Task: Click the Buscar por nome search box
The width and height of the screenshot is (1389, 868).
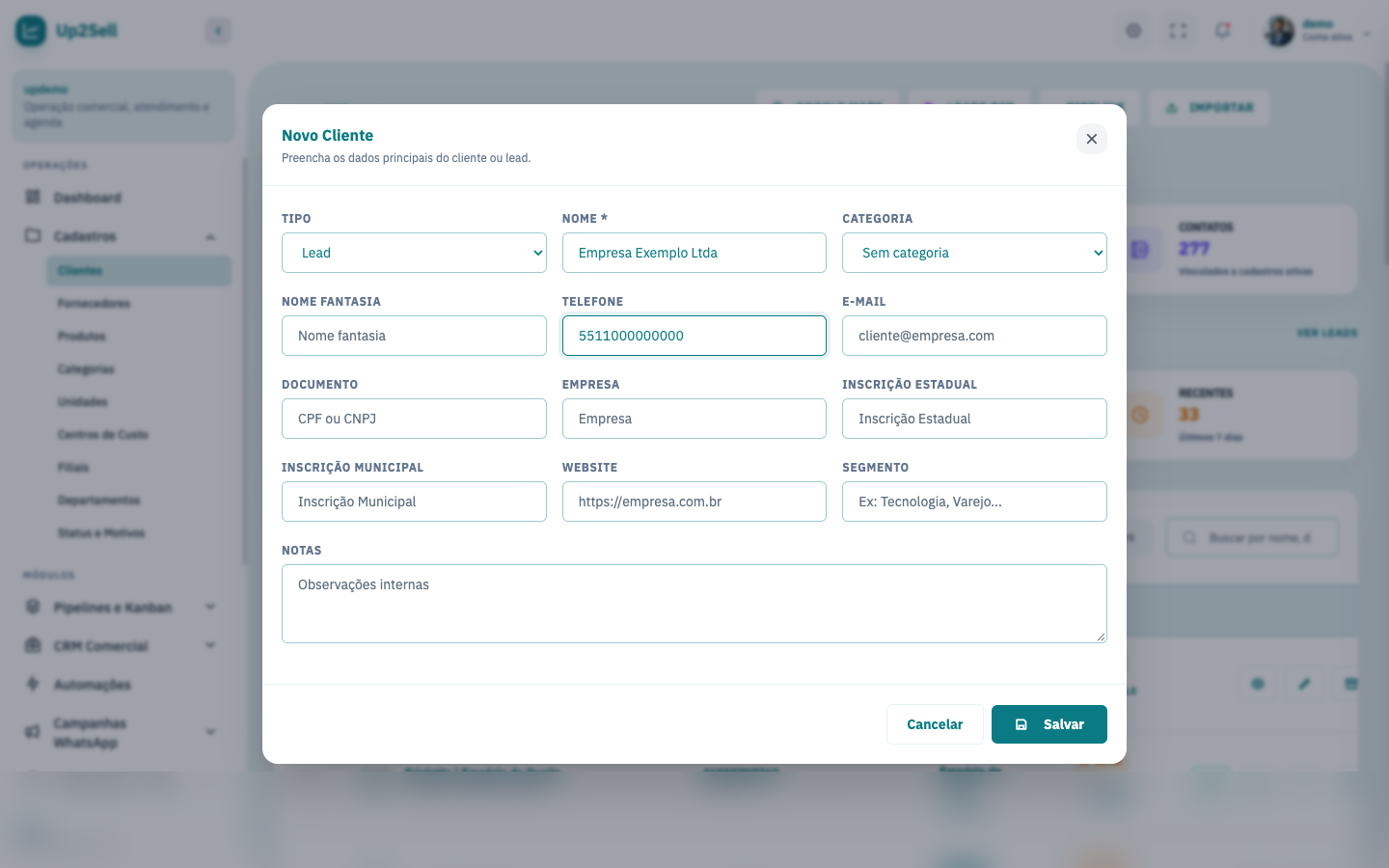Action: 1252,537
